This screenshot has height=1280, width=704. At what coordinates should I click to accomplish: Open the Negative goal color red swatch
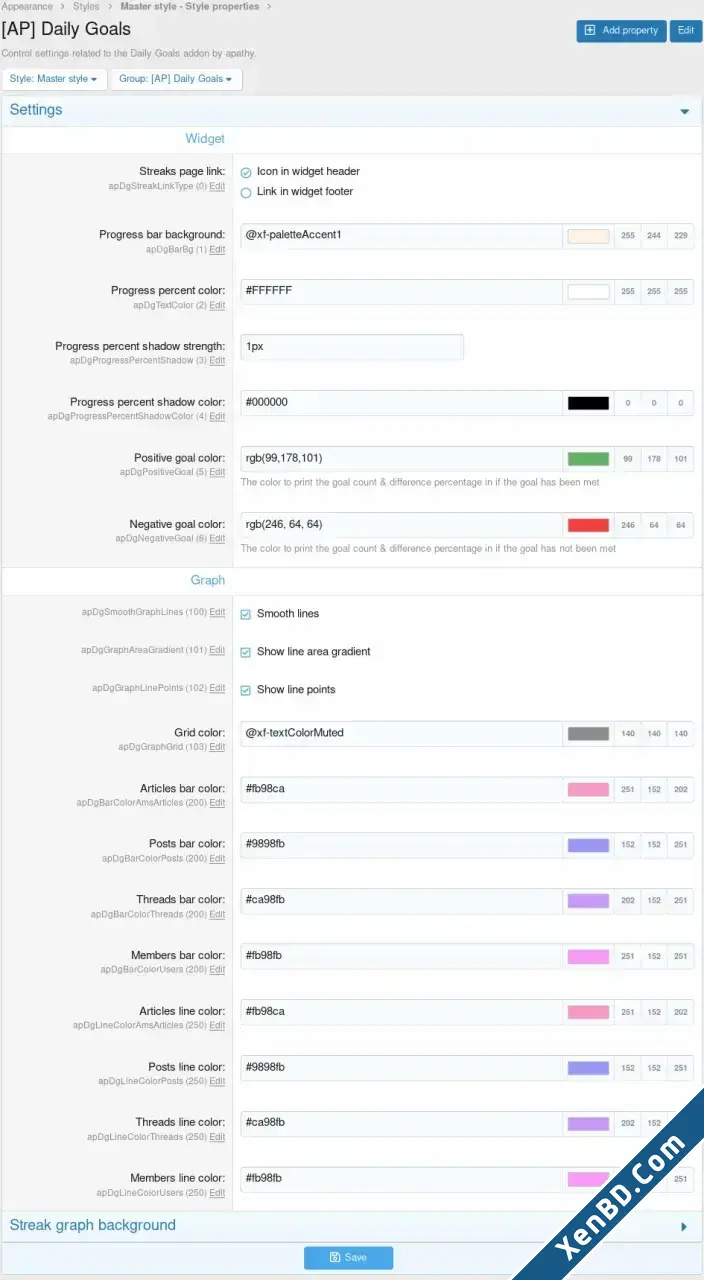pos(588,525)
